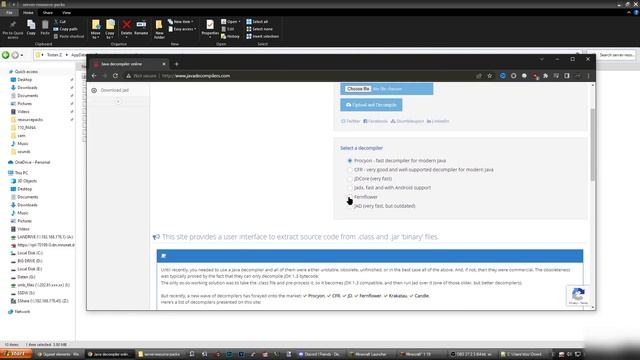Click Paste shortcut in the ribbon
This screenshot has height=360, width=640.
(x=69, y=36)
